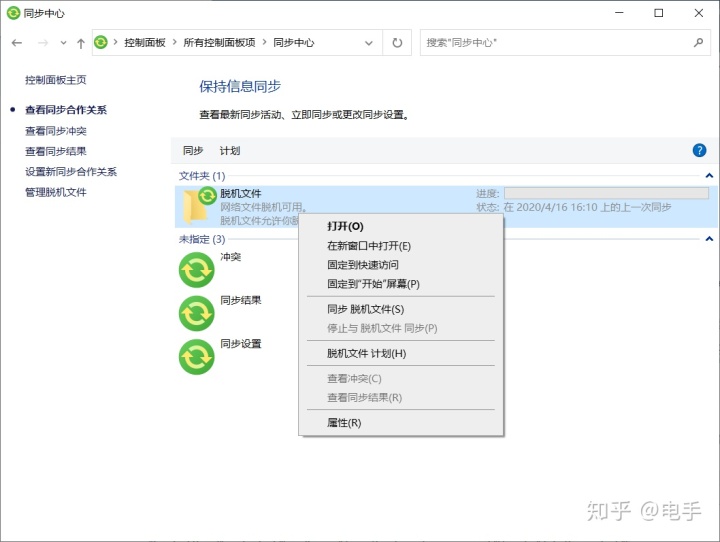Maximize the Sync Center window
Viewport: 720px width, 542px height.
658,13
